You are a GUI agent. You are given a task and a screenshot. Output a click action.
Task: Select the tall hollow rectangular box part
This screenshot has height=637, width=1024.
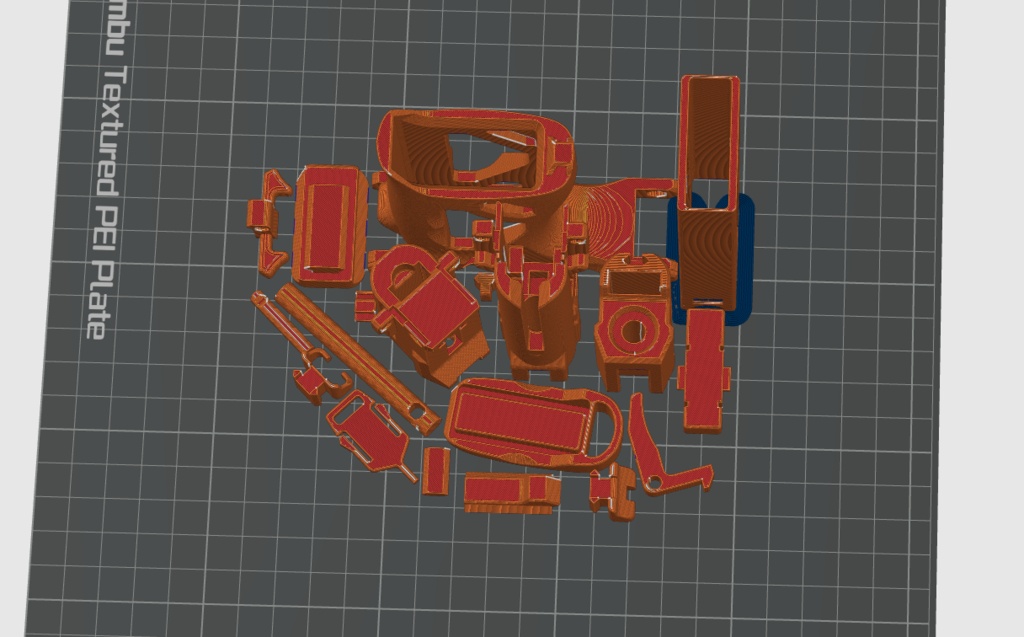[709, 191]
